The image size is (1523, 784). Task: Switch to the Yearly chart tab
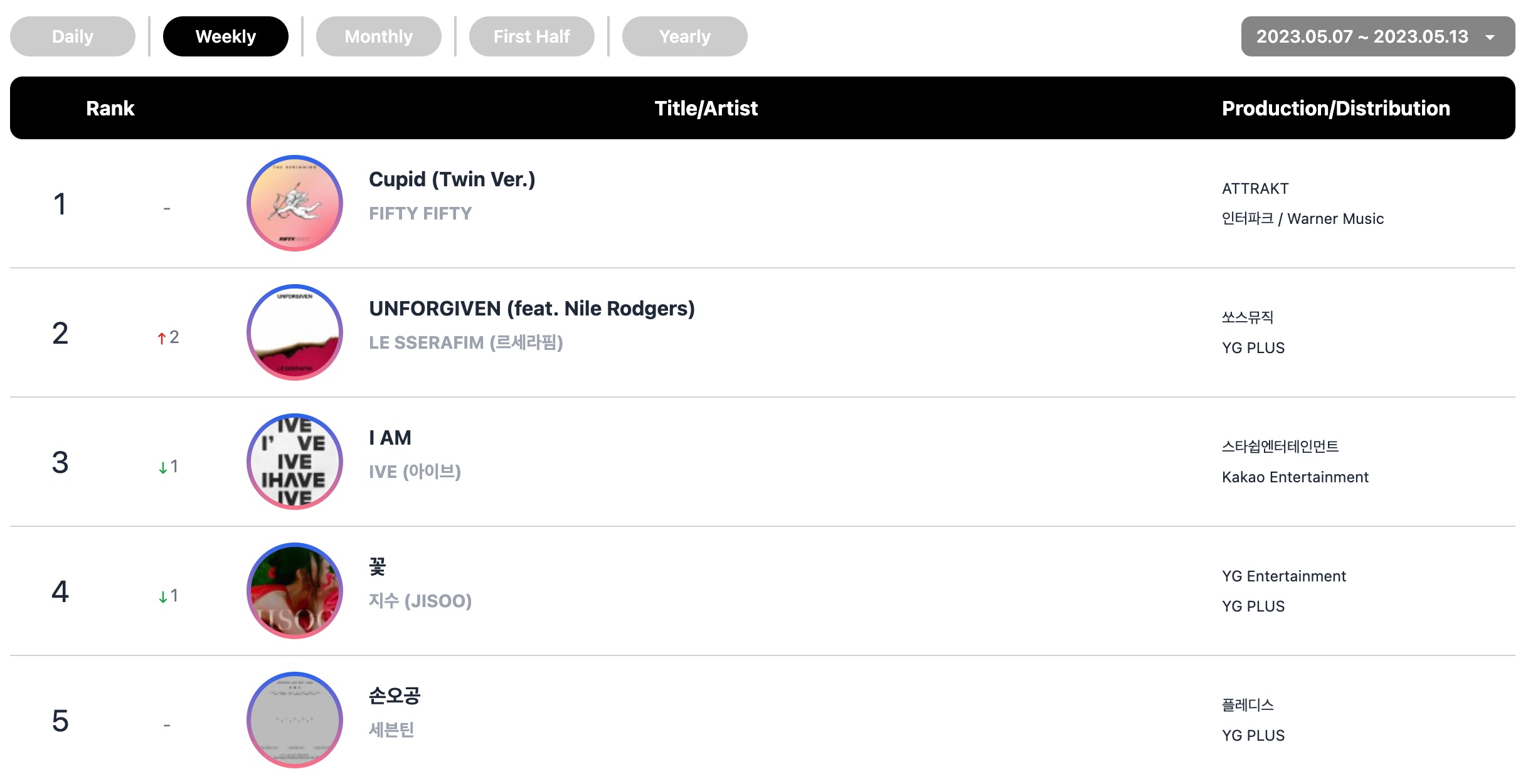pos(685,36)
